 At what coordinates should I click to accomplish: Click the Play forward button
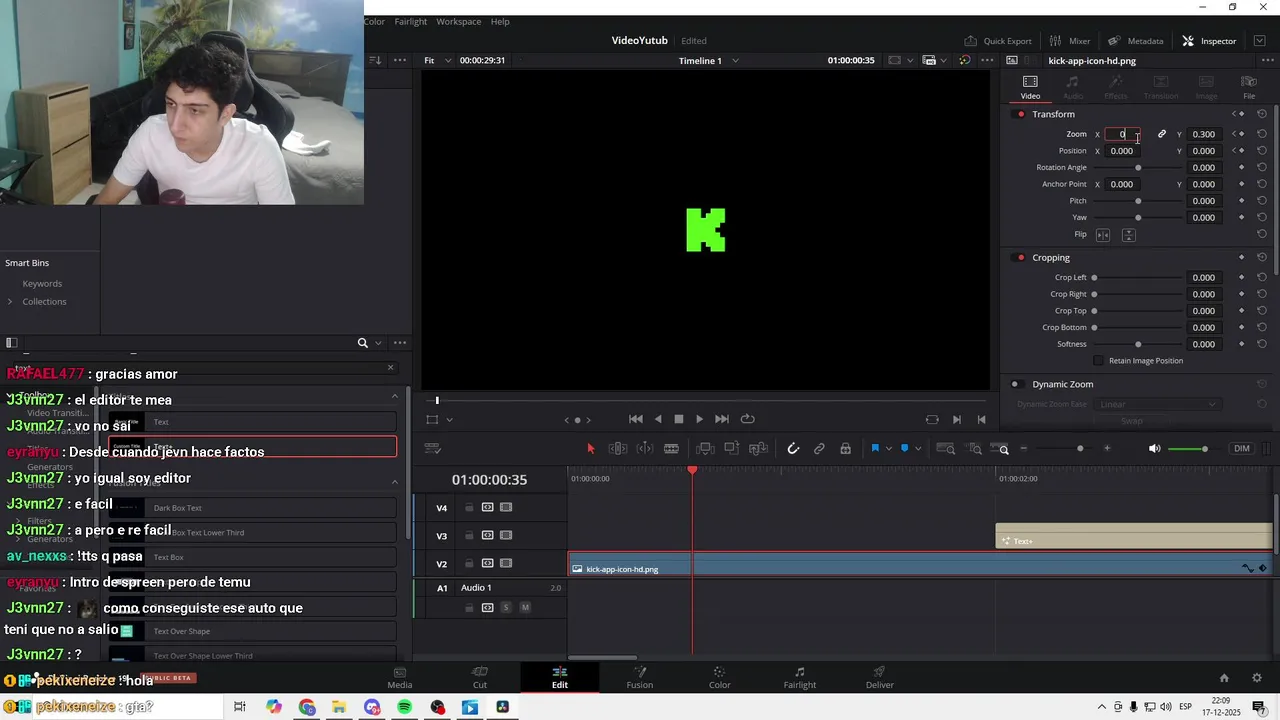(699, 419)
